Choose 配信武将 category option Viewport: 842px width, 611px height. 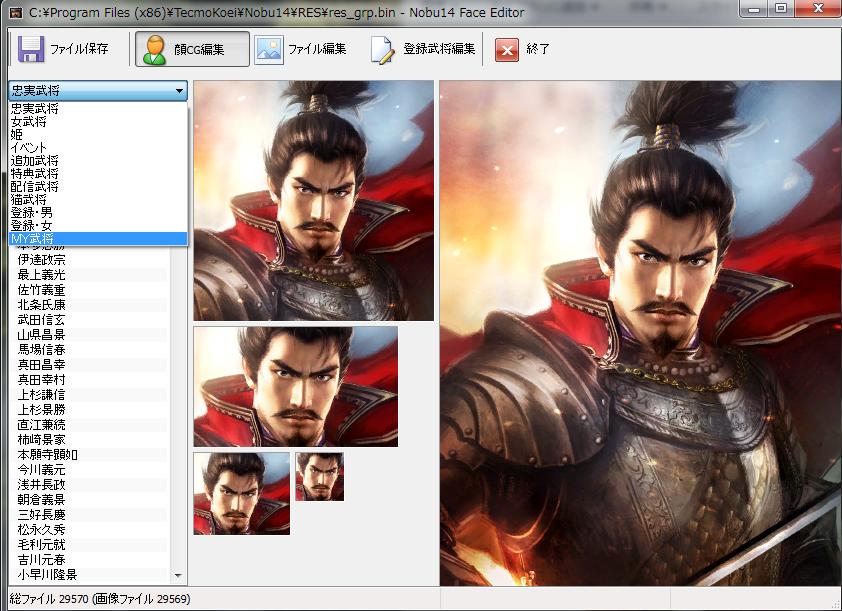click(x=98, y=186)
